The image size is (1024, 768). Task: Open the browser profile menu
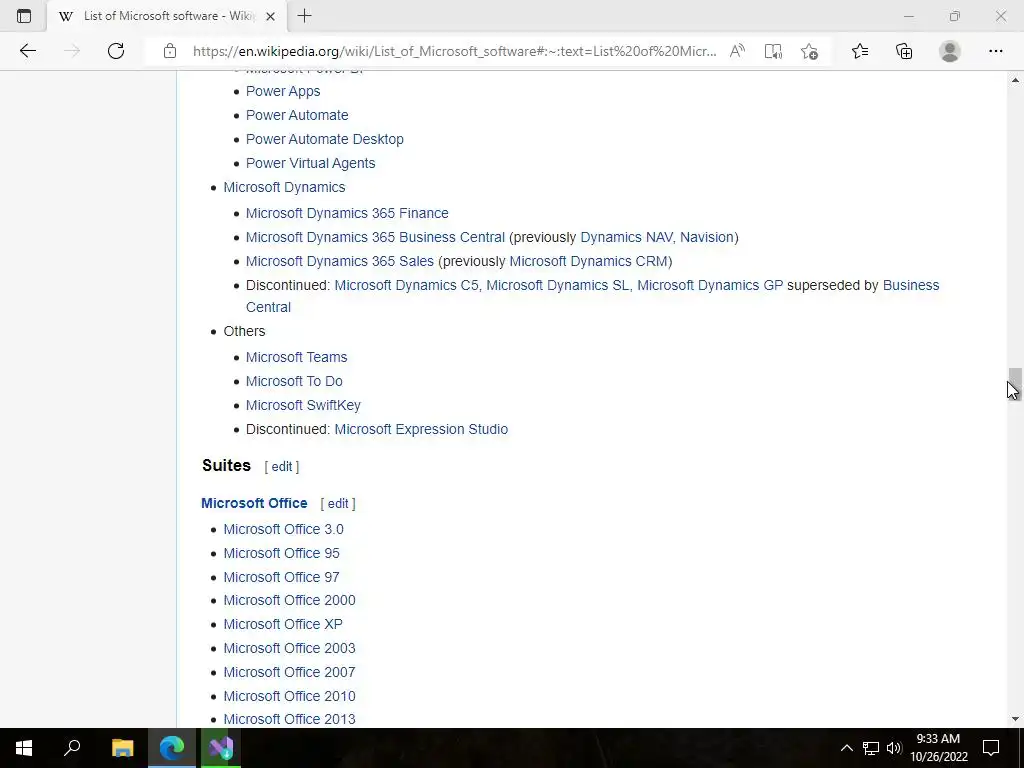click(950, 51)
